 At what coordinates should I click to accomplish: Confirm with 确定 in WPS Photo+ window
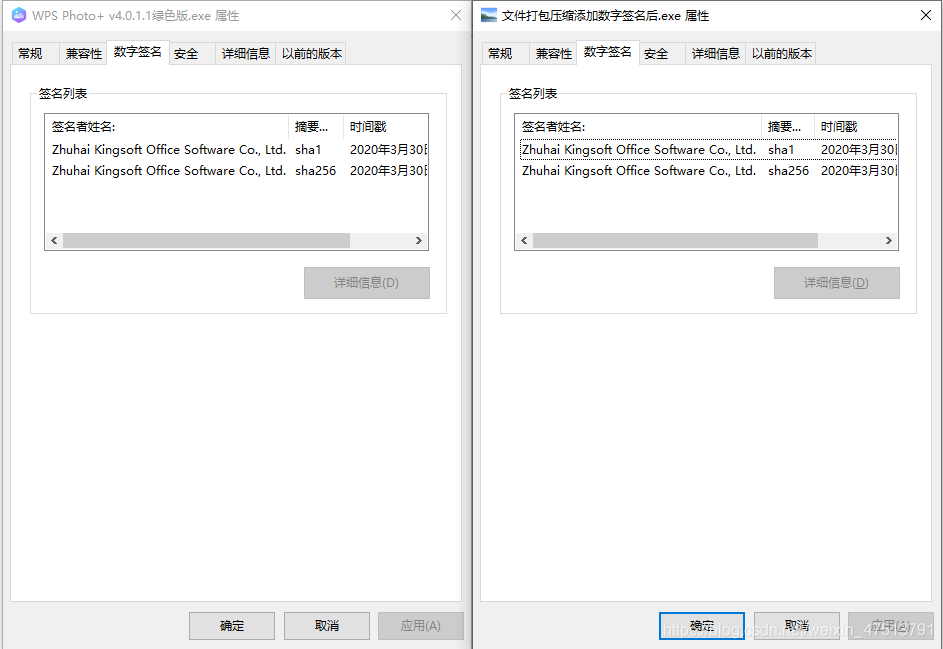(232, 626)
